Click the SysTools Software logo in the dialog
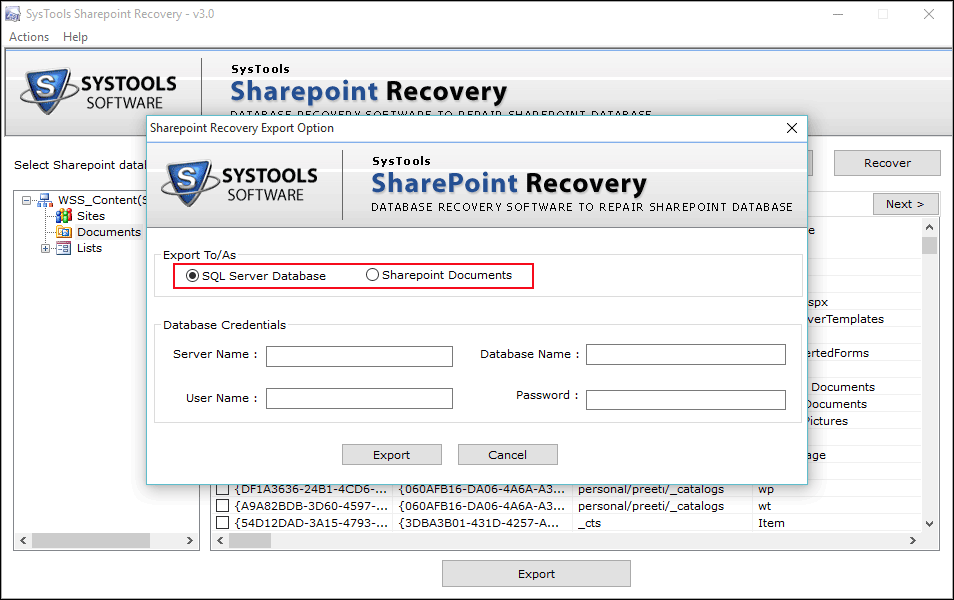This screenshot has height=600, width=954. pos(240,183)
